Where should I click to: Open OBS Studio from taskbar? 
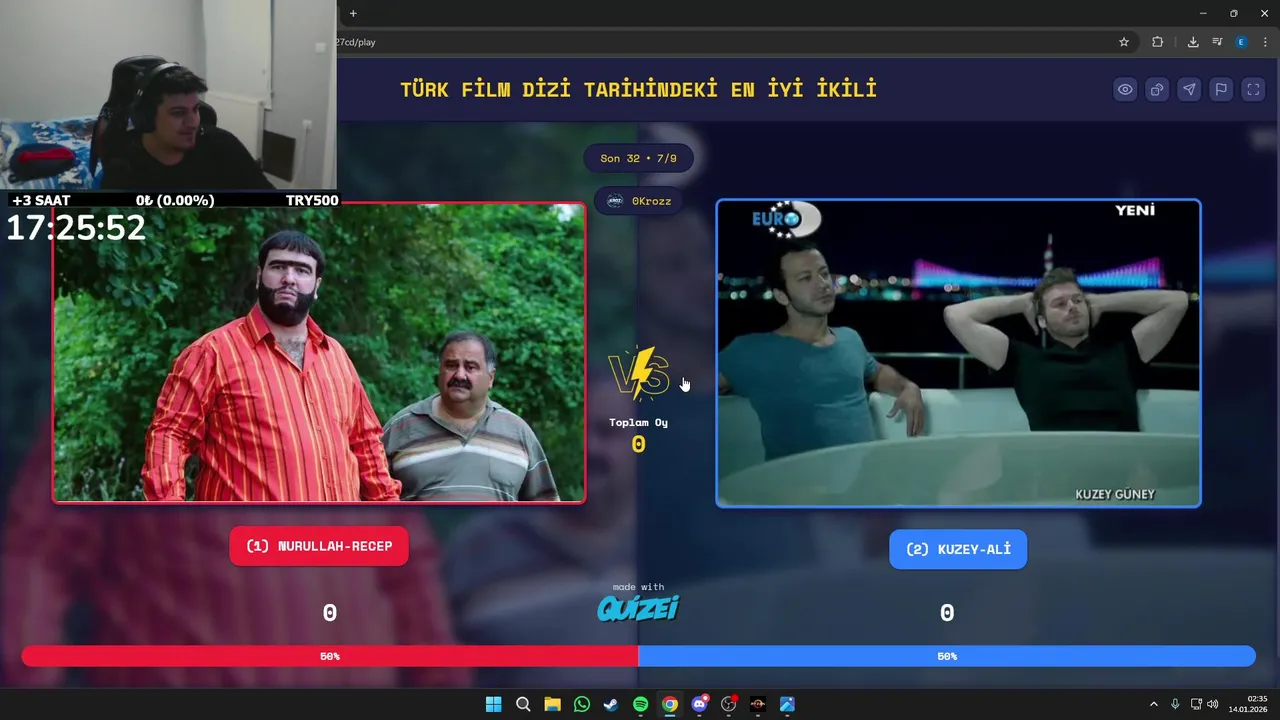(x=729, y=704)
